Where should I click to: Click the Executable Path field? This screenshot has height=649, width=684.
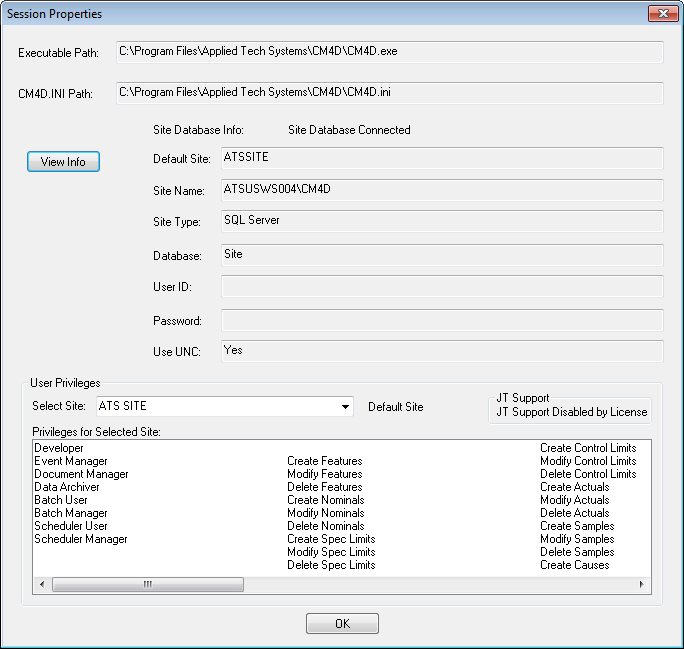390,52
